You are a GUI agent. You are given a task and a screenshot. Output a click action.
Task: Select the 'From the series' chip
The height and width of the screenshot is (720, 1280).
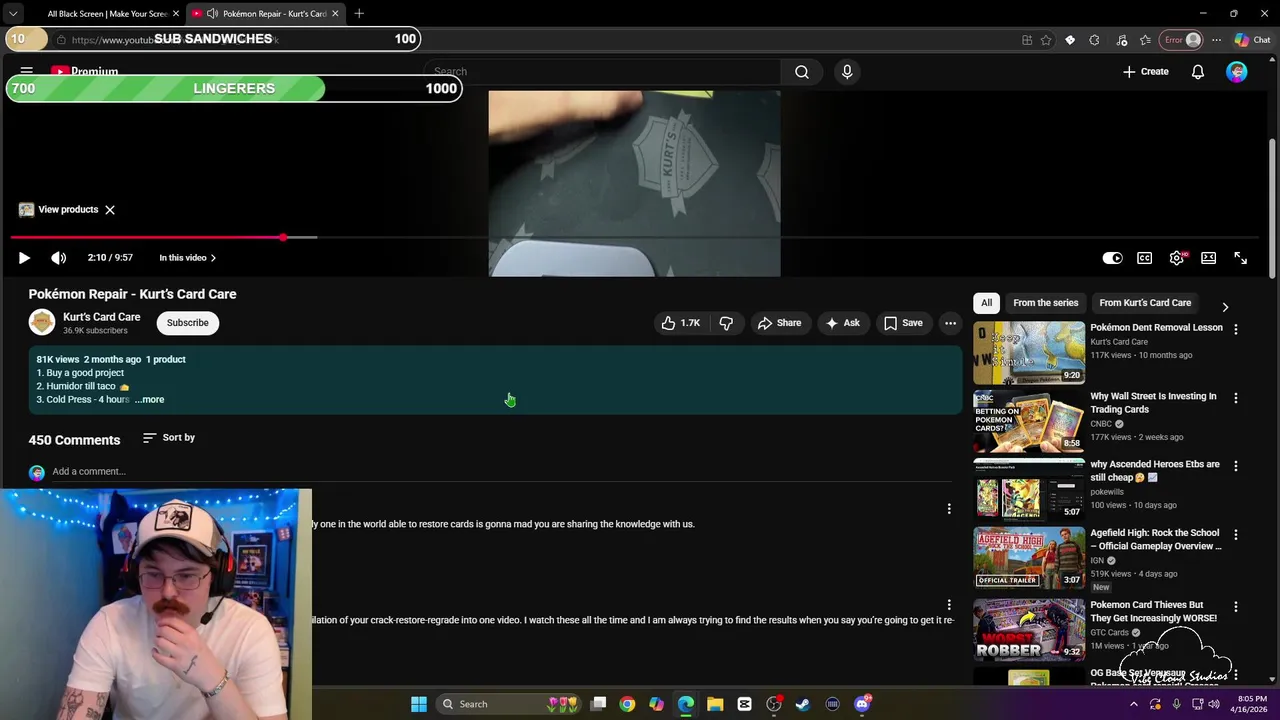[x=1045, y=303]
